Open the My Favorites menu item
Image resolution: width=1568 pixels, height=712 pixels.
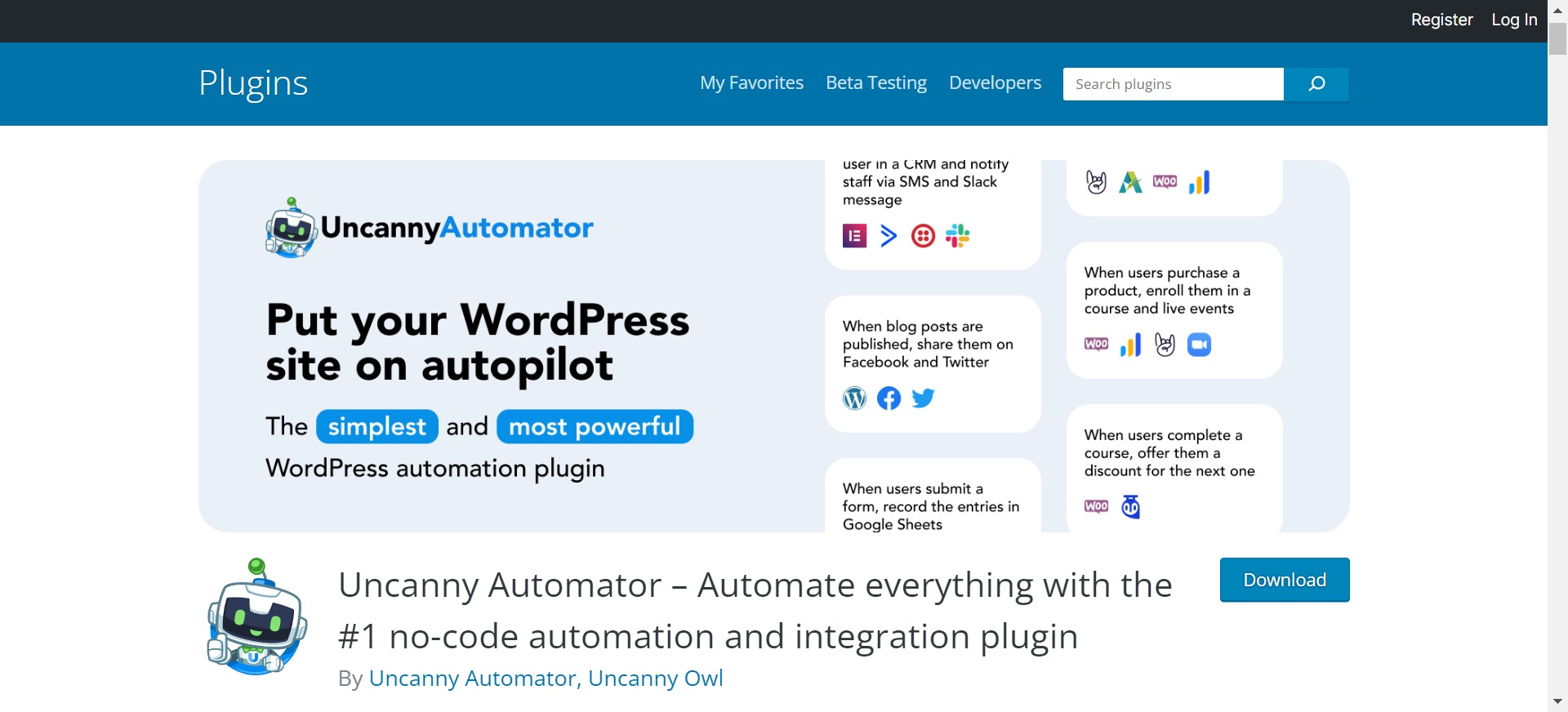[x=751, y=83]
